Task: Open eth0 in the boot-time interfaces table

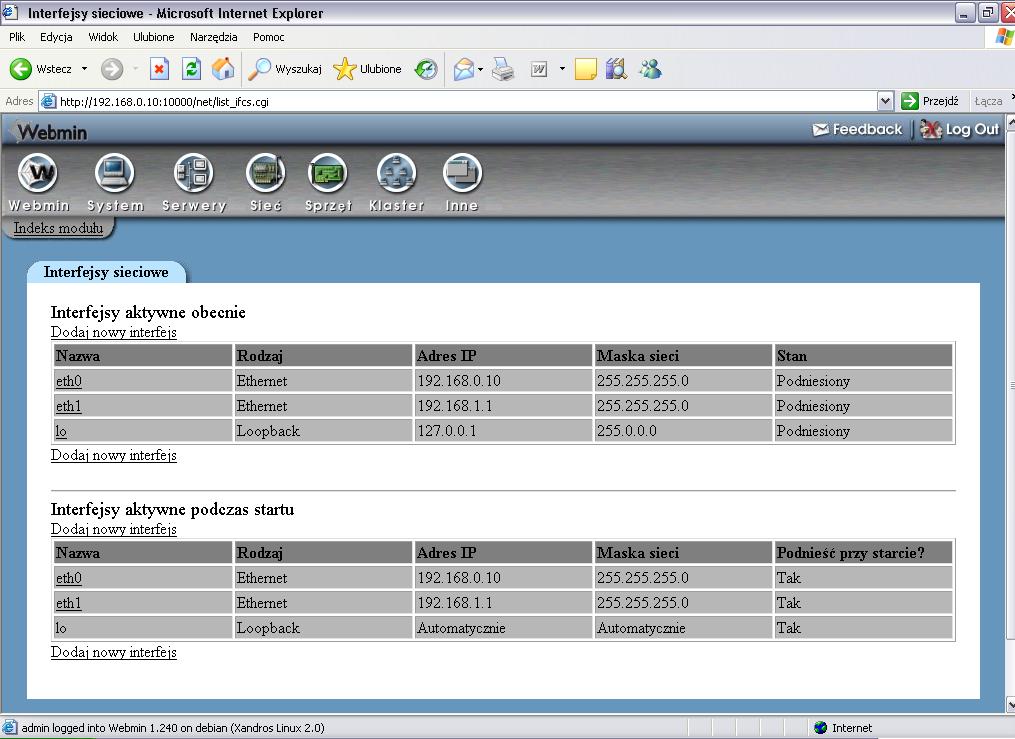Action: coord(69,578)
